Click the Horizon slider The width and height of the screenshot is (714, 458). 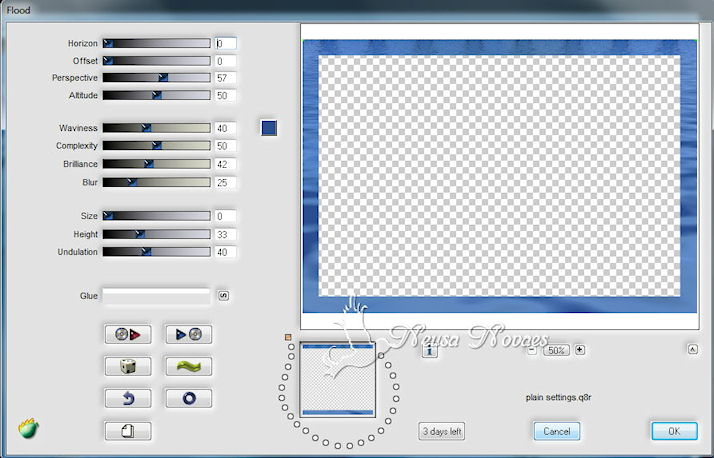156,43
